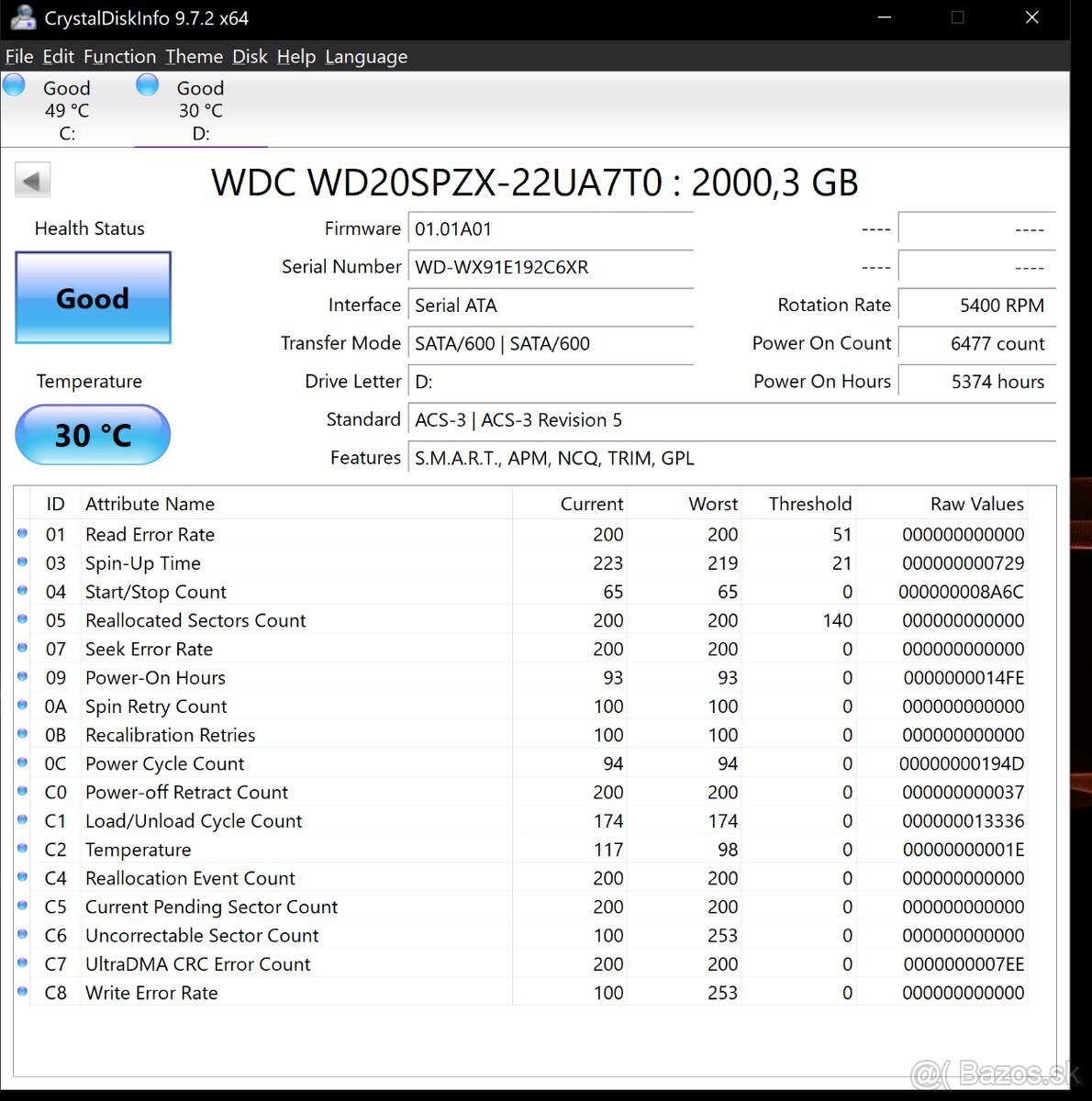
Task: Click status dot for Load/Unload Cycle Count
Action: pyautogui.click(x=22, y=819)
